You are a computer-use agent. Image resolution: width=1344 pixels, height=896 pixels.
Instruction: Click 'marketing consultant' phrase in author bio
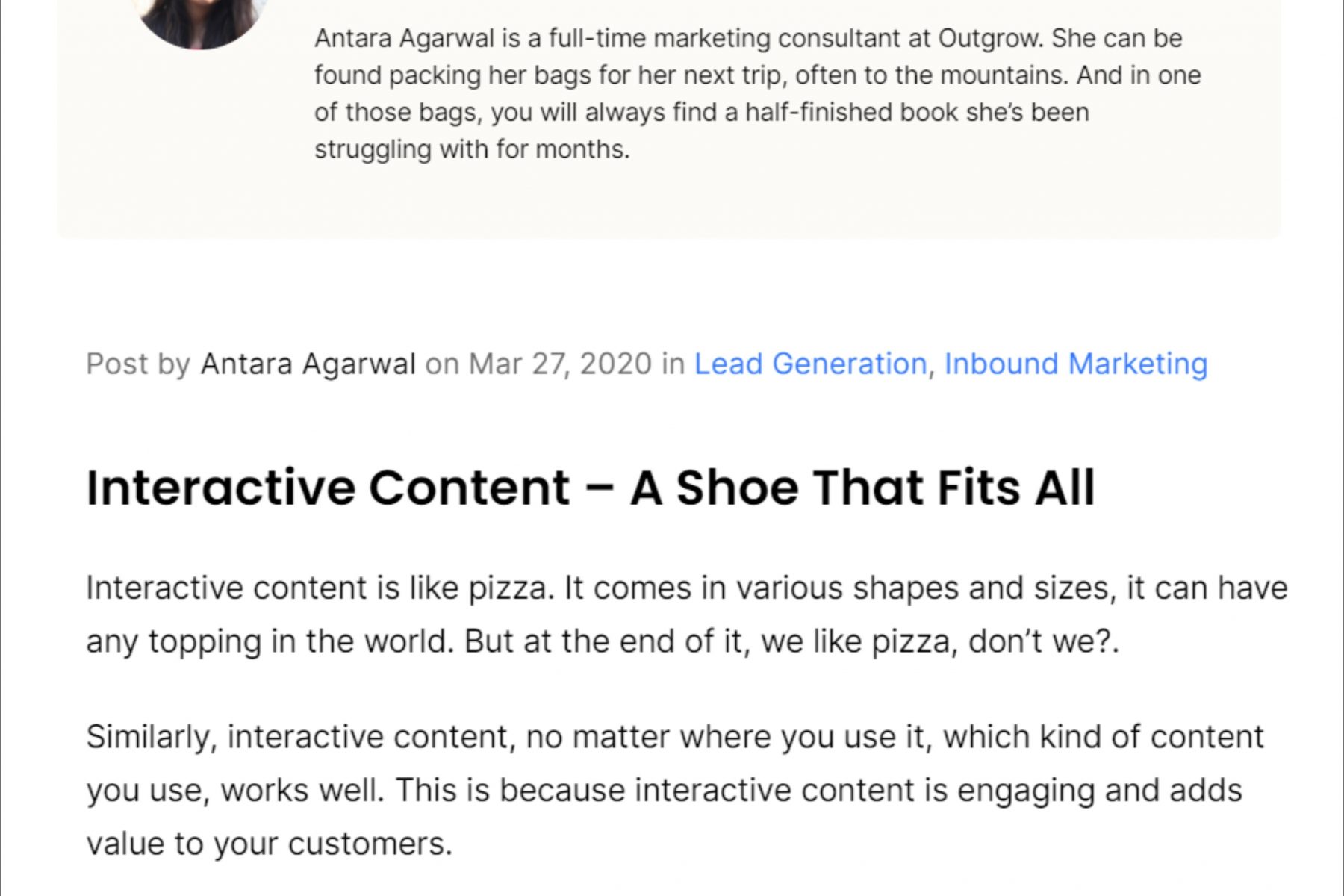click(x=775, y=38)
